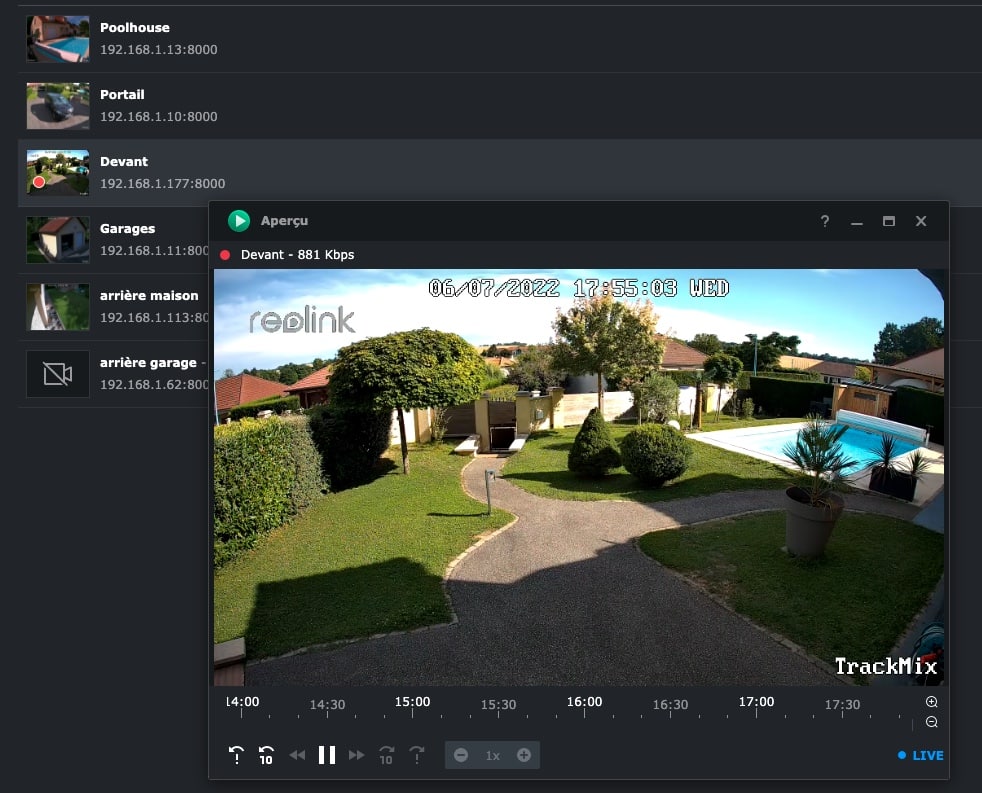Zoom in the timeline
The image size is (982, 793).
tap(931, 702)
